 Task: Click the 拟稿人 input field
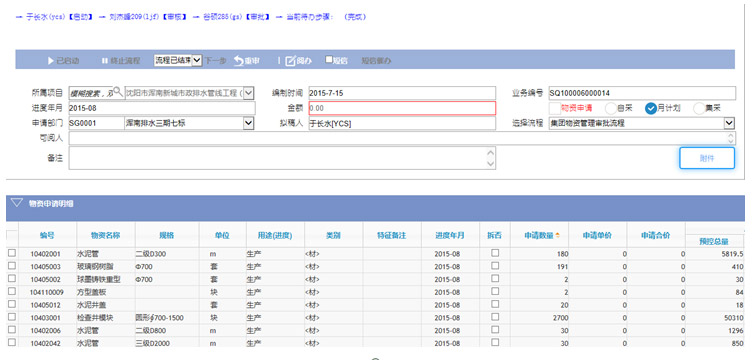click(402, 123)
